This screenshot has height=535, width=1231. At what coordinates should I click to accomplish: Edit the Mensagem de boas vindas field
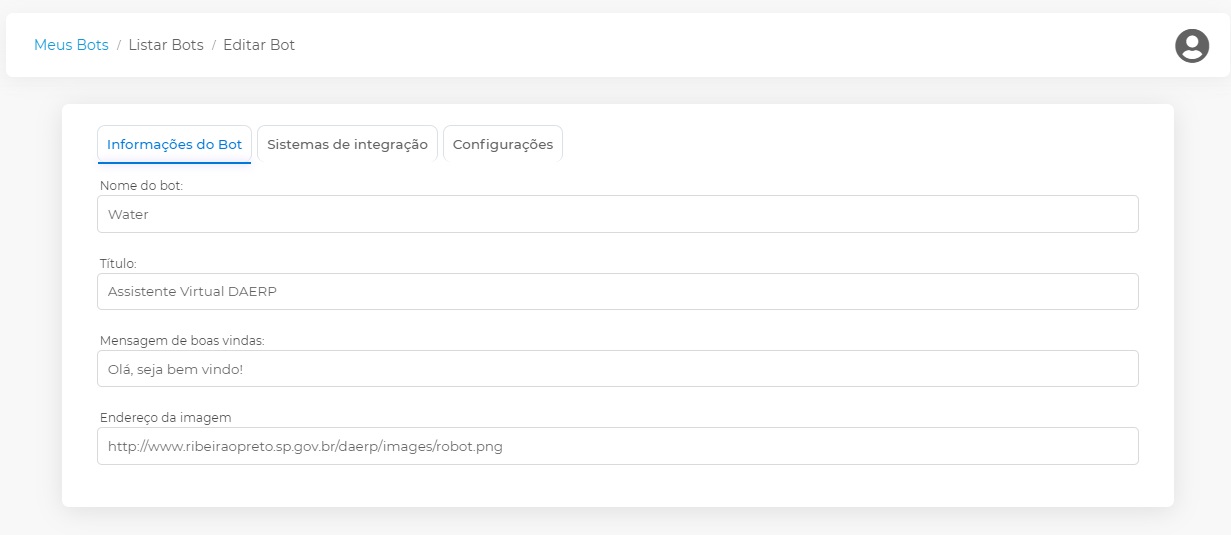pos(617,369)
